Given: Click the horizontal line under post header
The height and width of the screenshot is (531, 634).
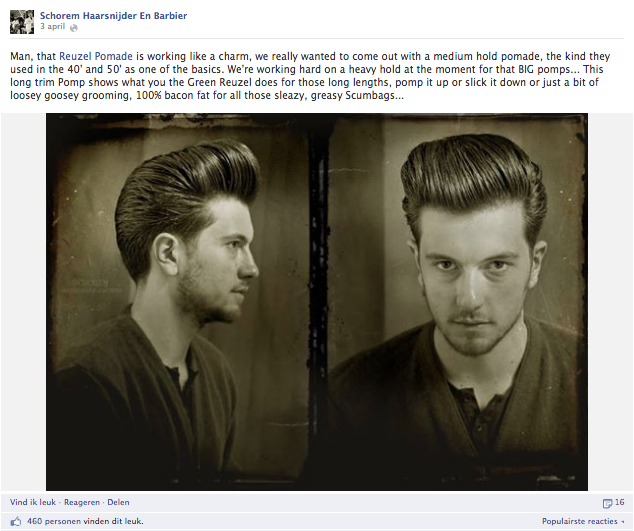Looking at the screenshot, I should [x=317, y=38].
